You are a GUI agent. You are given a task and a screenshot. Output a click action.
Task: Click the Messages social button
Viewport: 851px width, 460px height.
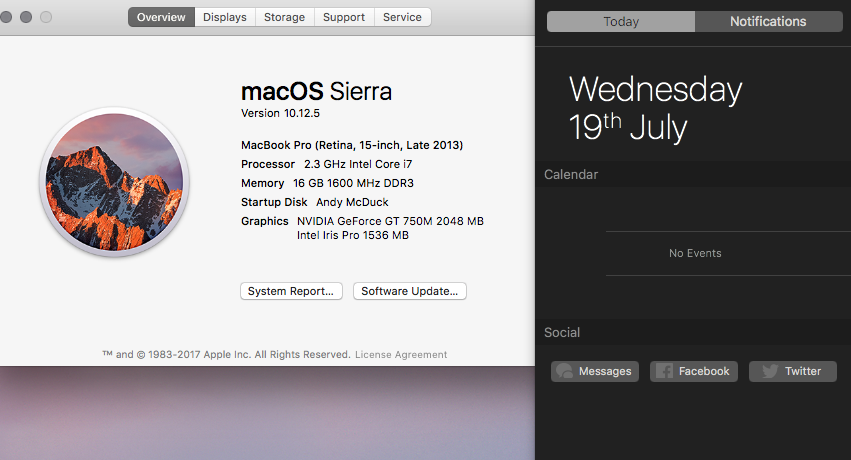(595, 372)
